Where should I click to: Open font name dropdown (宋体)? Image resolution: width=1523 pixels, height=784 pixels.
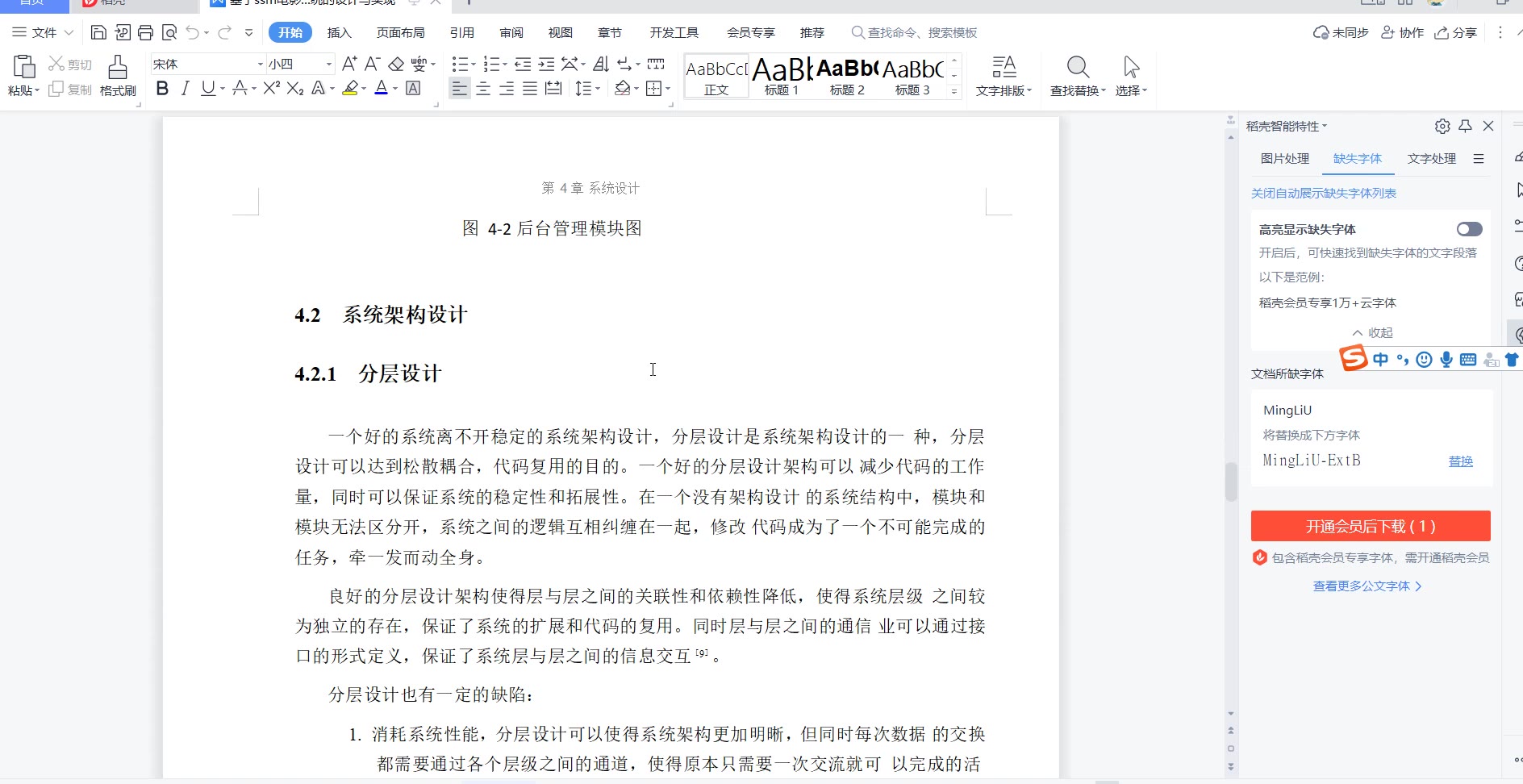tap(261, 64)
